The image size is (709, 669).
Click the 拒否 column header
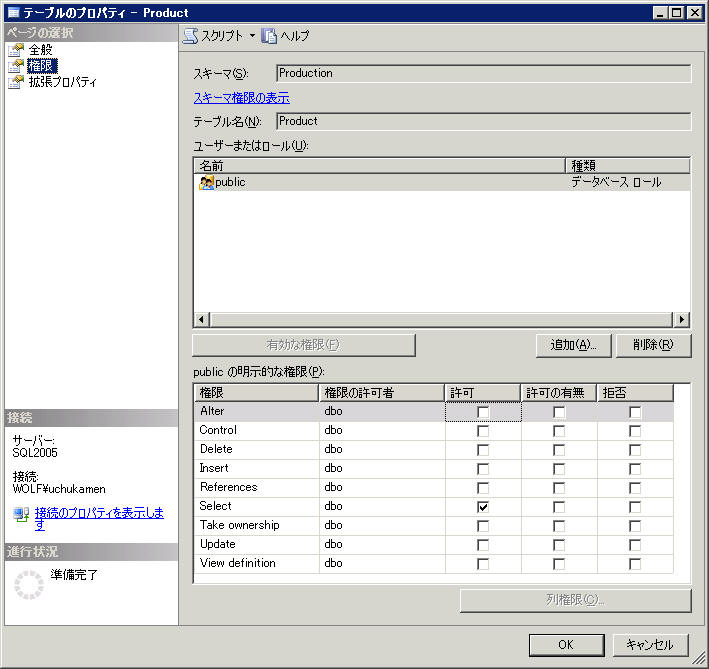tap(635, 393)
